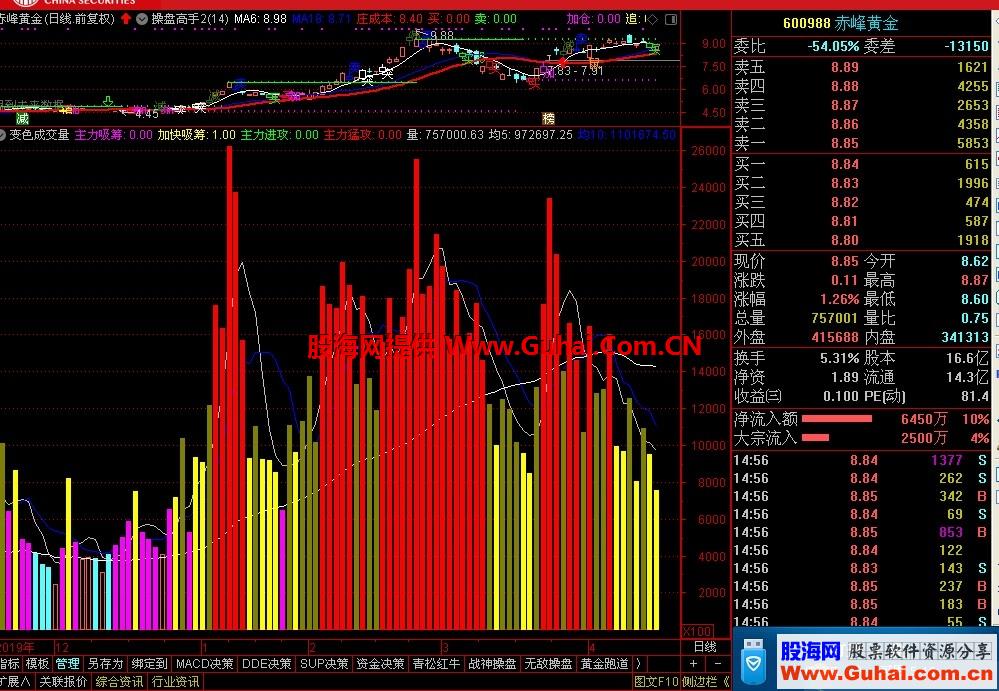Click the 委差 value -13150
This screenshot has width=999, height=691.
pos(967,46)
